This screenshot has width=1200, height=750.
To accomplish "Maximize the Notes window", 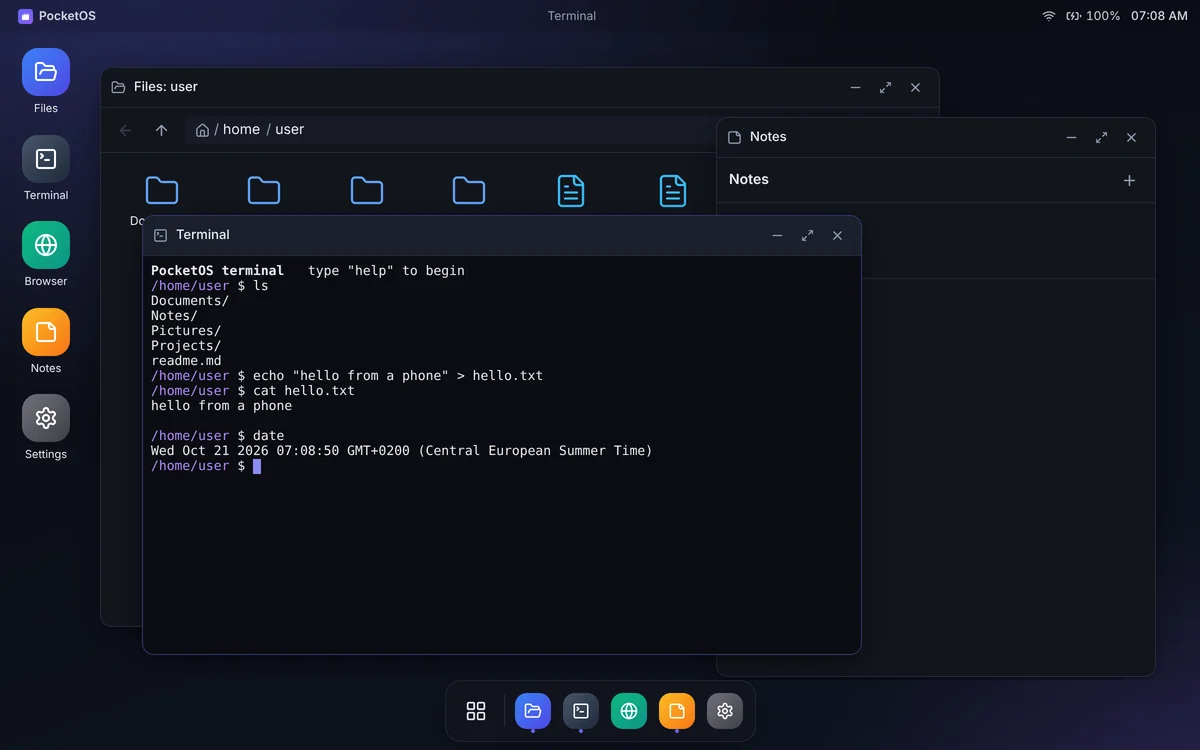I will click(1101, 138).
